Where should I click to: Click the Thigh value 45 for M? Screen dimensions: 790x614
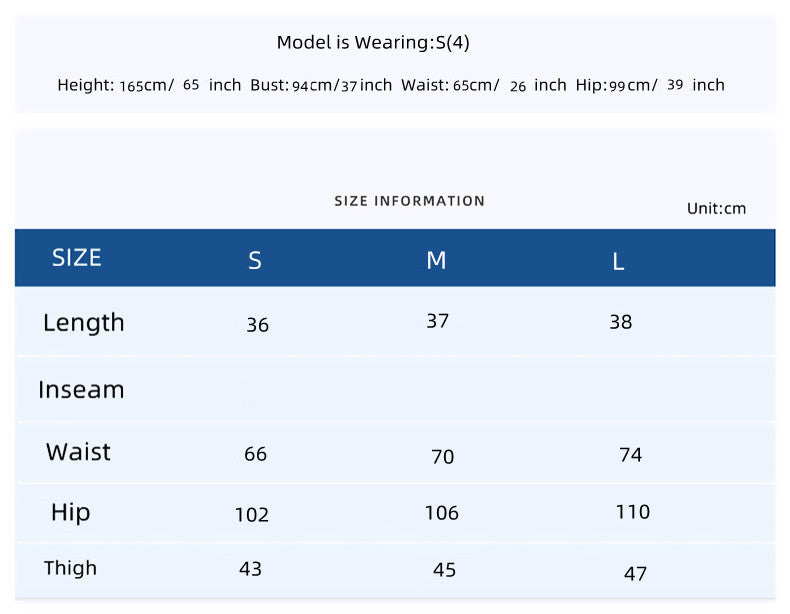coord(444,570)
